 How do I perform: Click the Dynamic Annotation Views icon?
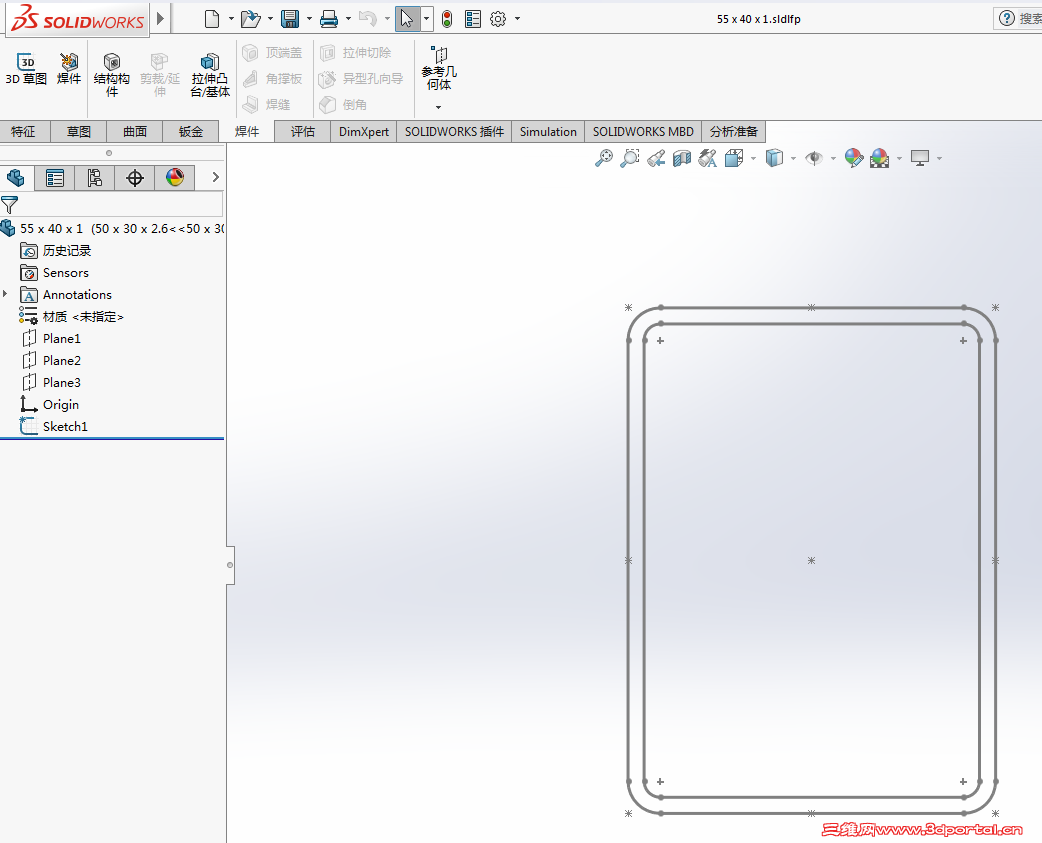coord(708,158)
